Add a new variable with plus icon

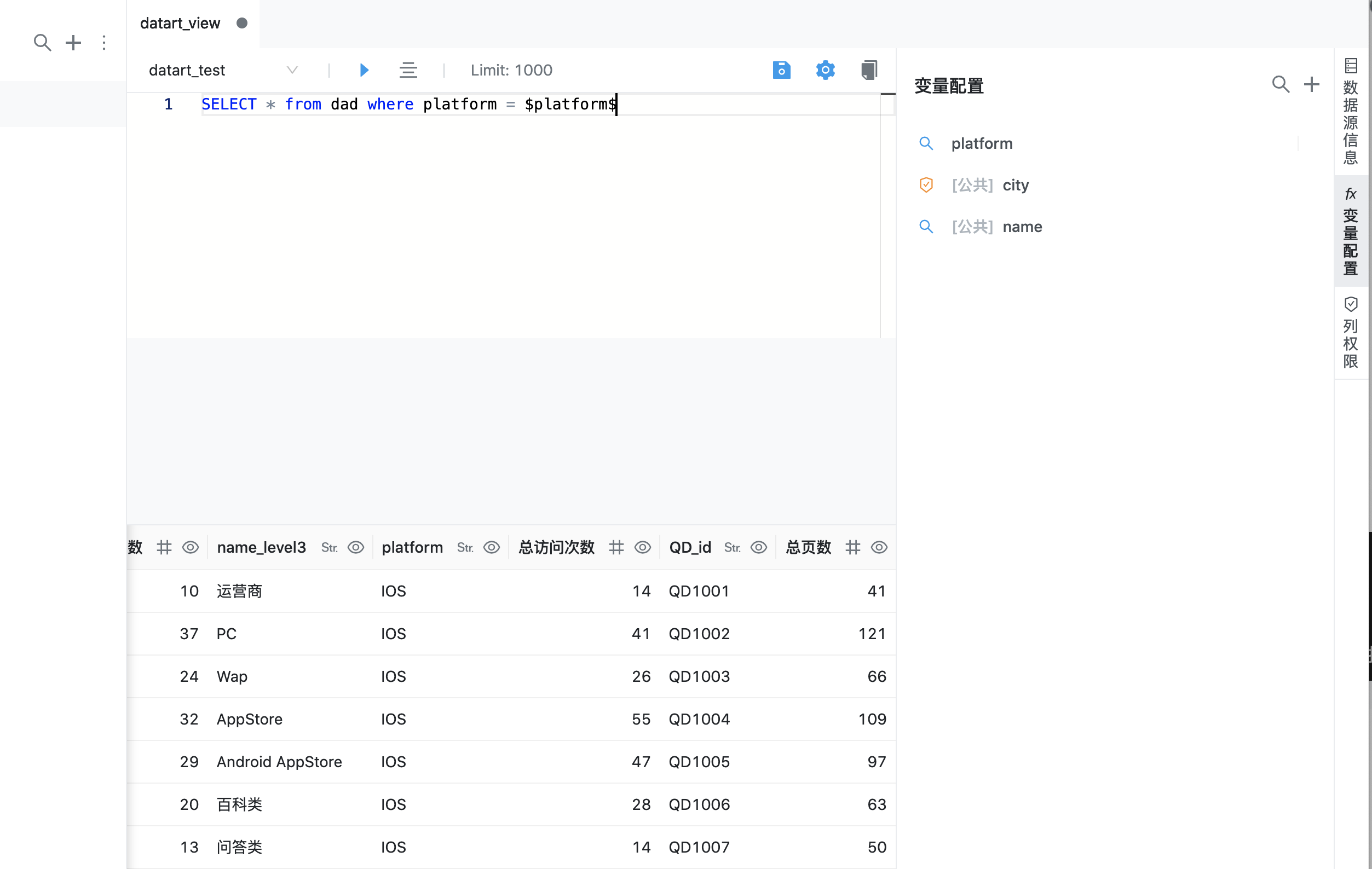(1312, 84)
